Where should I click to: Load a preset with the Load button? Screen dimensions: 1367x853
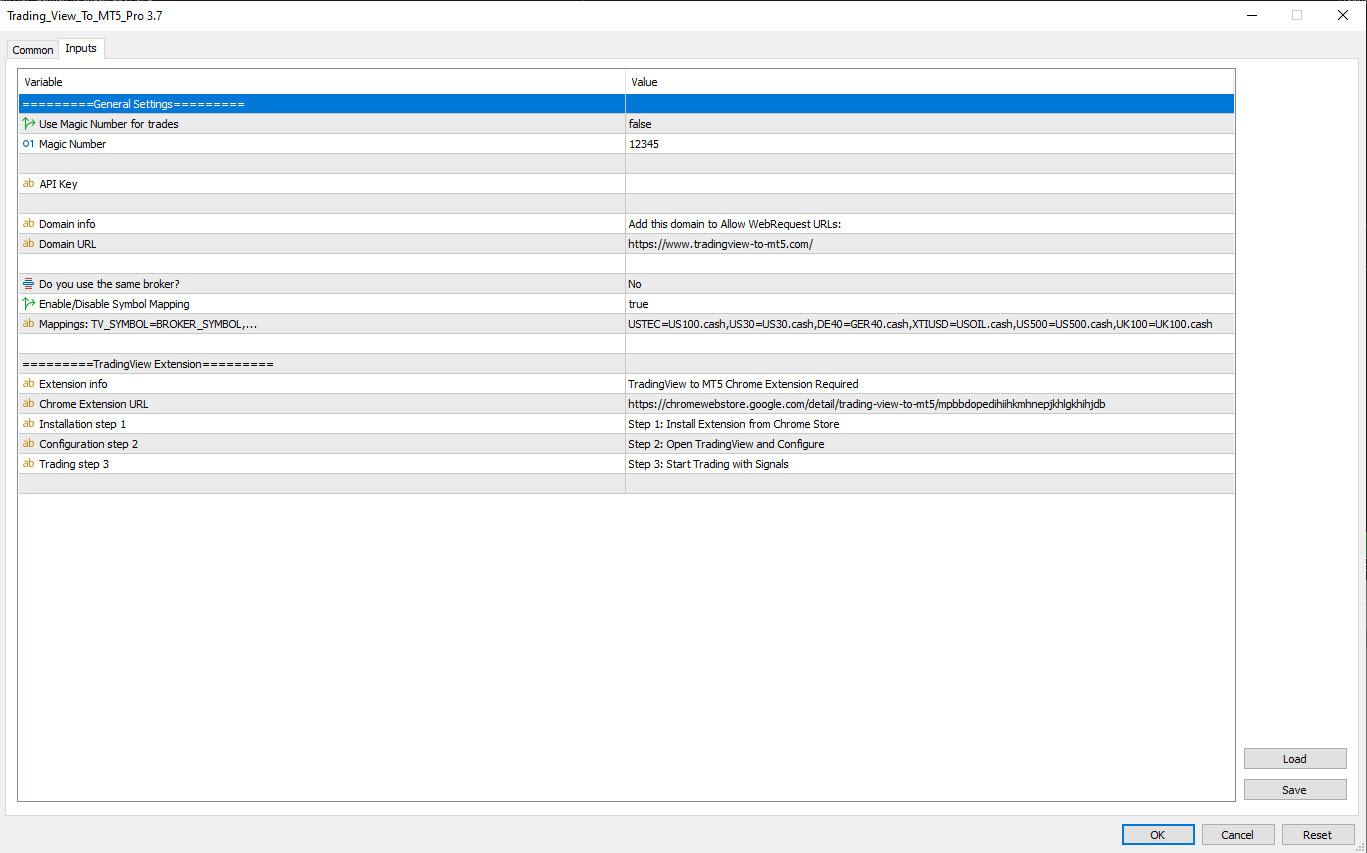coord(1295,759)
